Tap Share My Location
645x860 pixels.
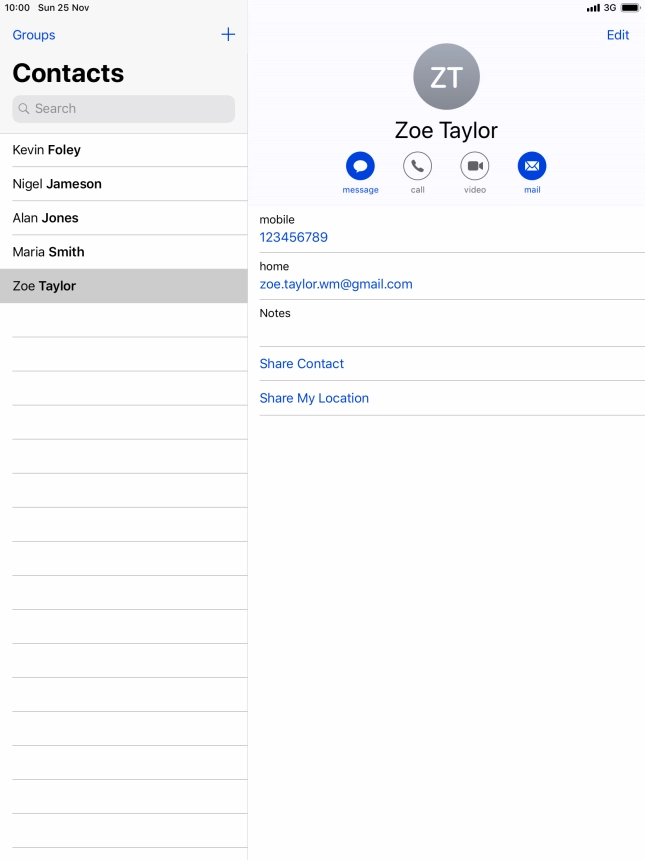click(314, 398)
